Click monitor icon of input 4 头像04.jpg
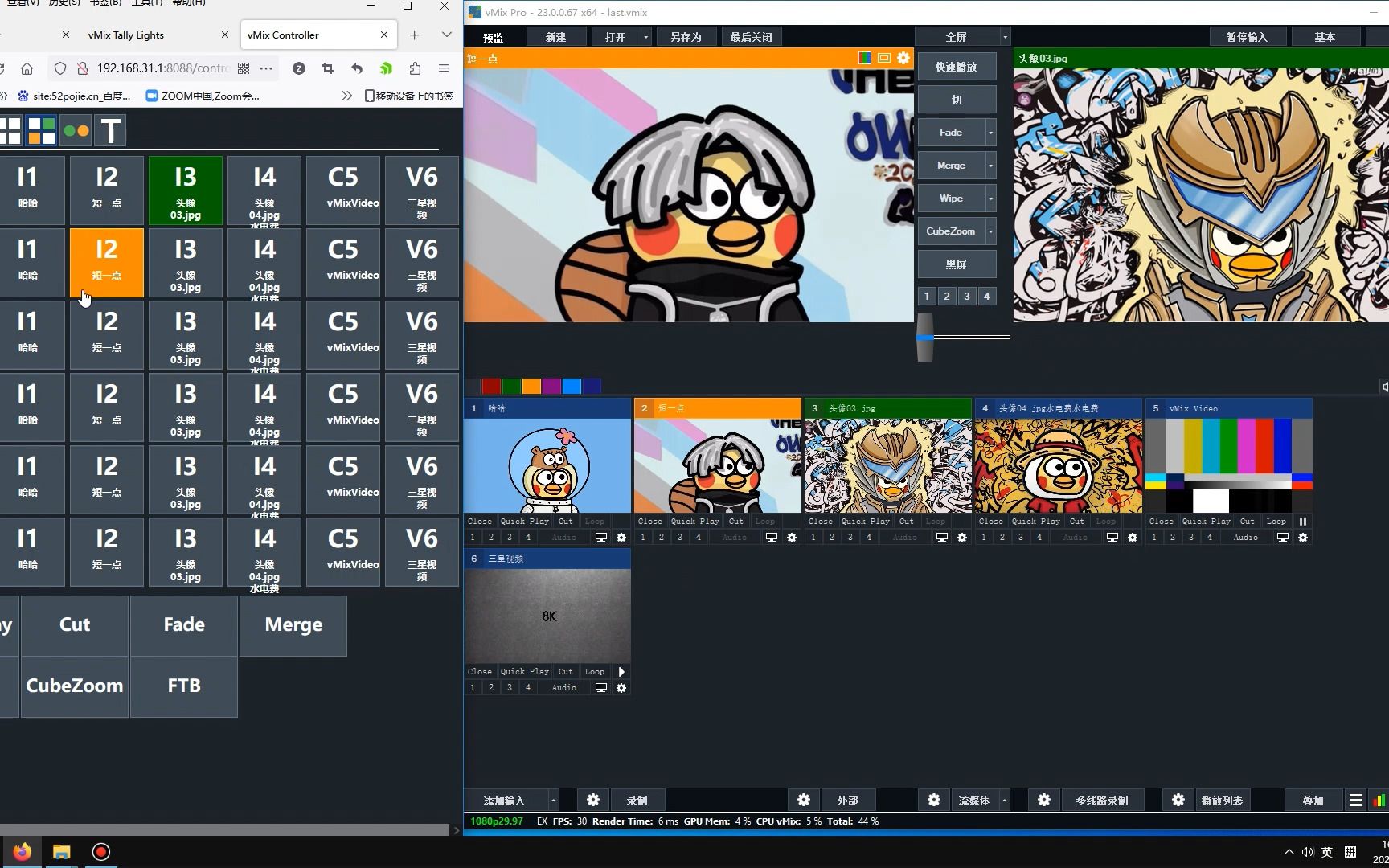This screenshot has width=1389, height=868. [1112, 538]
